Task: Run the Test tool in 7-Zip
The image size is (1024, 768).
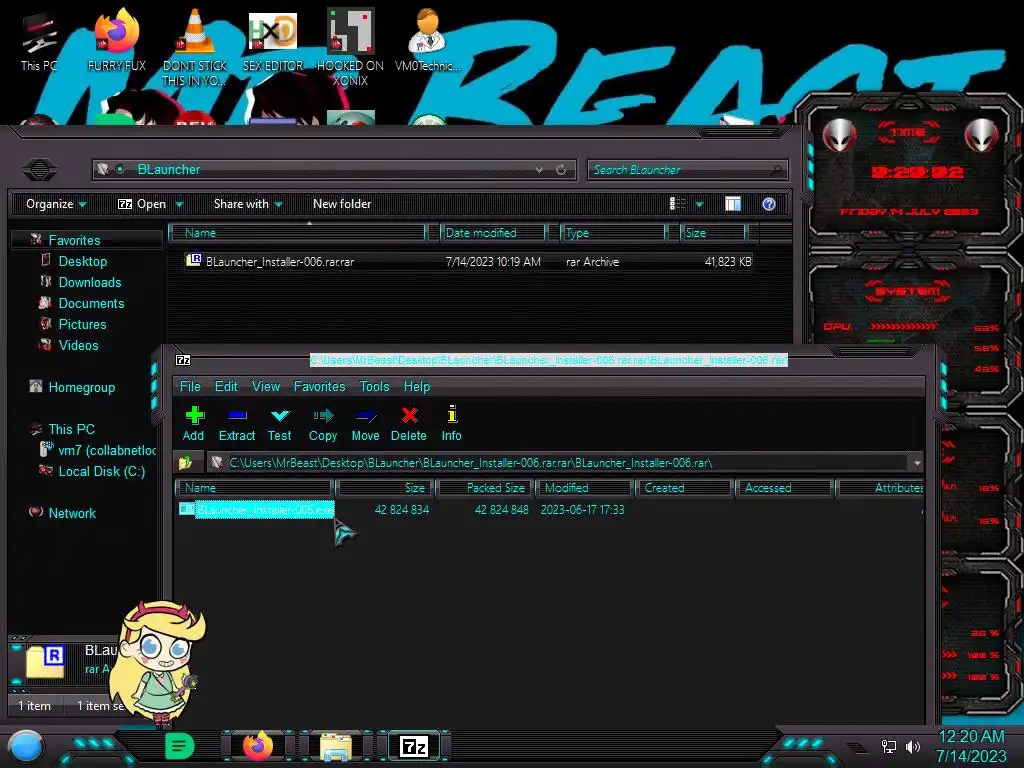Action: pyautogui.click(x=280, y=423)
